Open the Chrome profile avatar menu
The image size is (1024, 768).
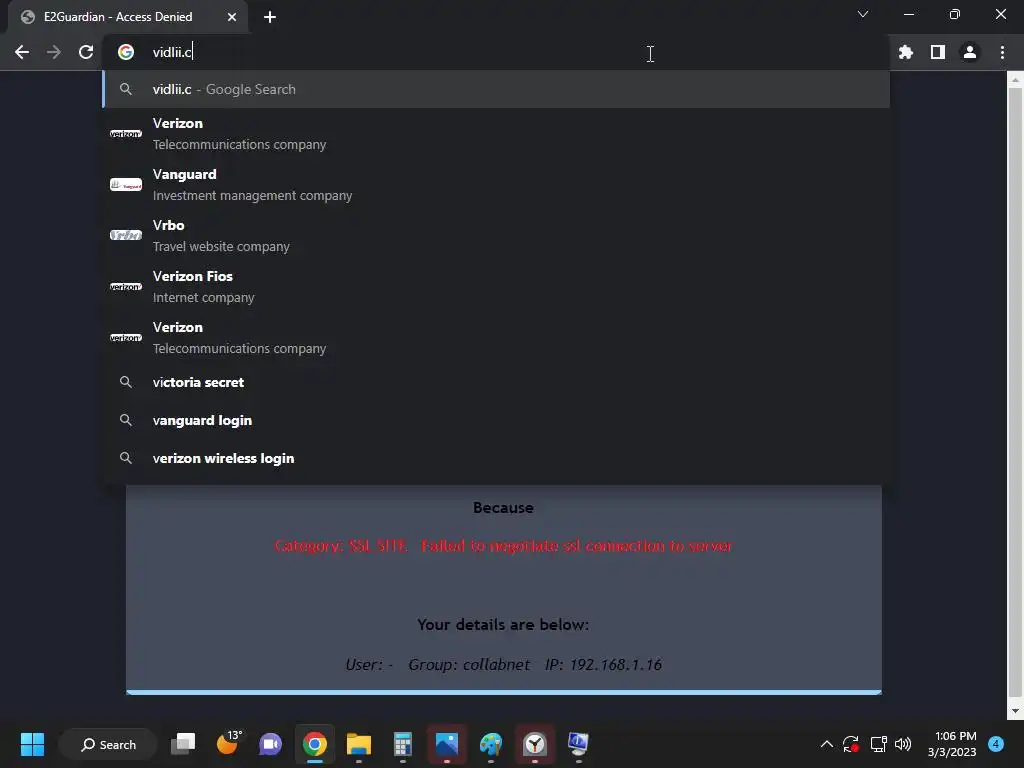pos(970,52)
